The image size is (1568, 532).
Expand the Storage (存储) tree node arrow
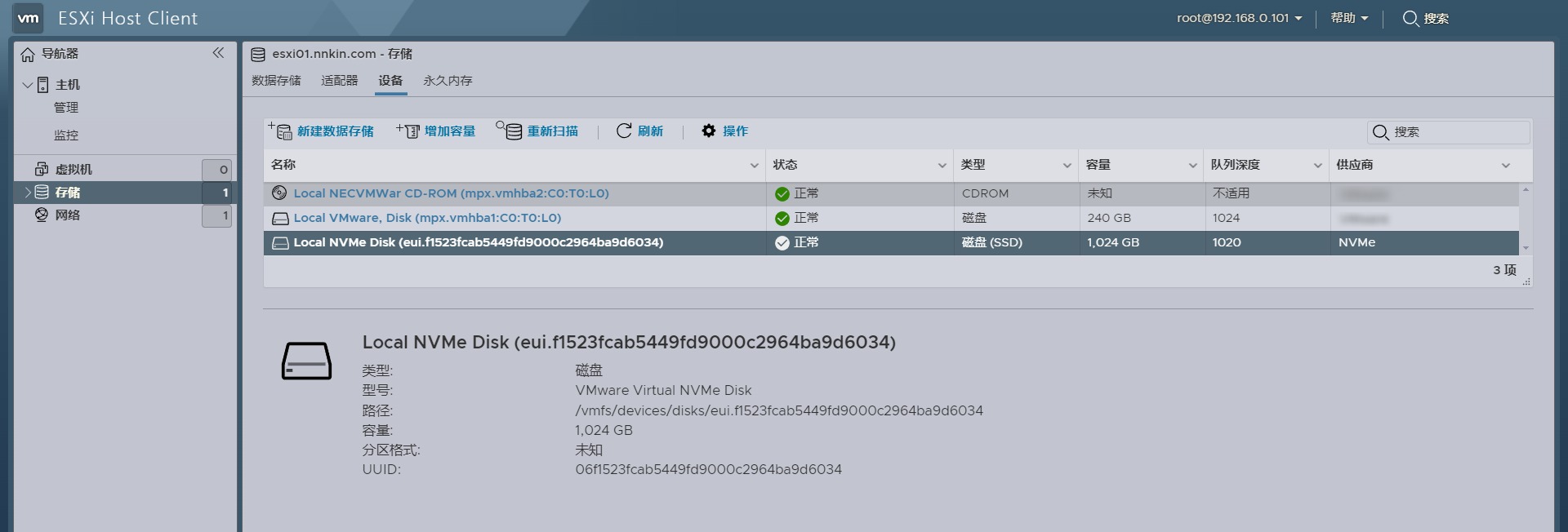point(27,193)
